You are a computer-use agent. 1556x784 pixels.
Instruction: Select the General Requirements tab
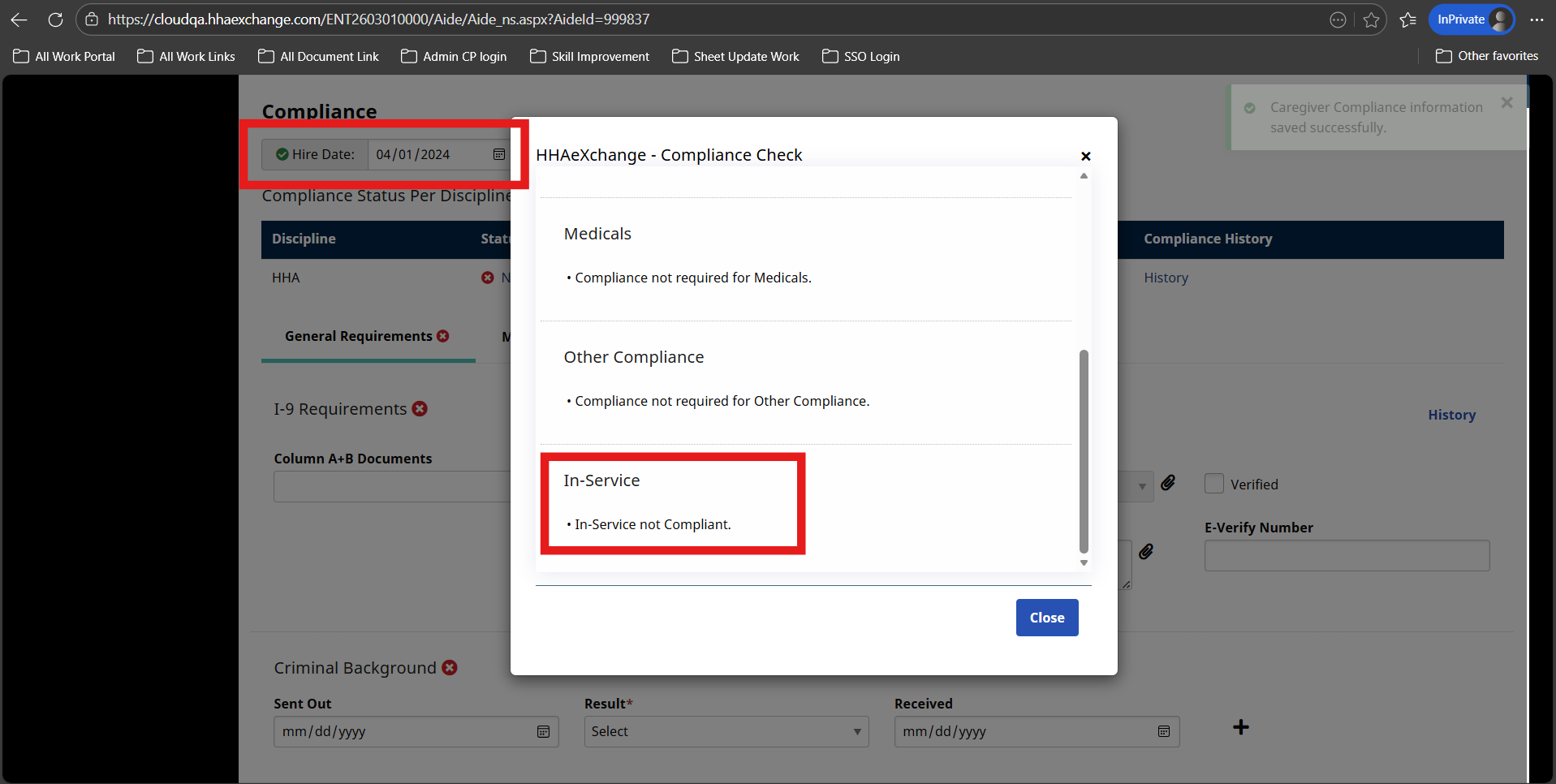(x=359, y=336)
